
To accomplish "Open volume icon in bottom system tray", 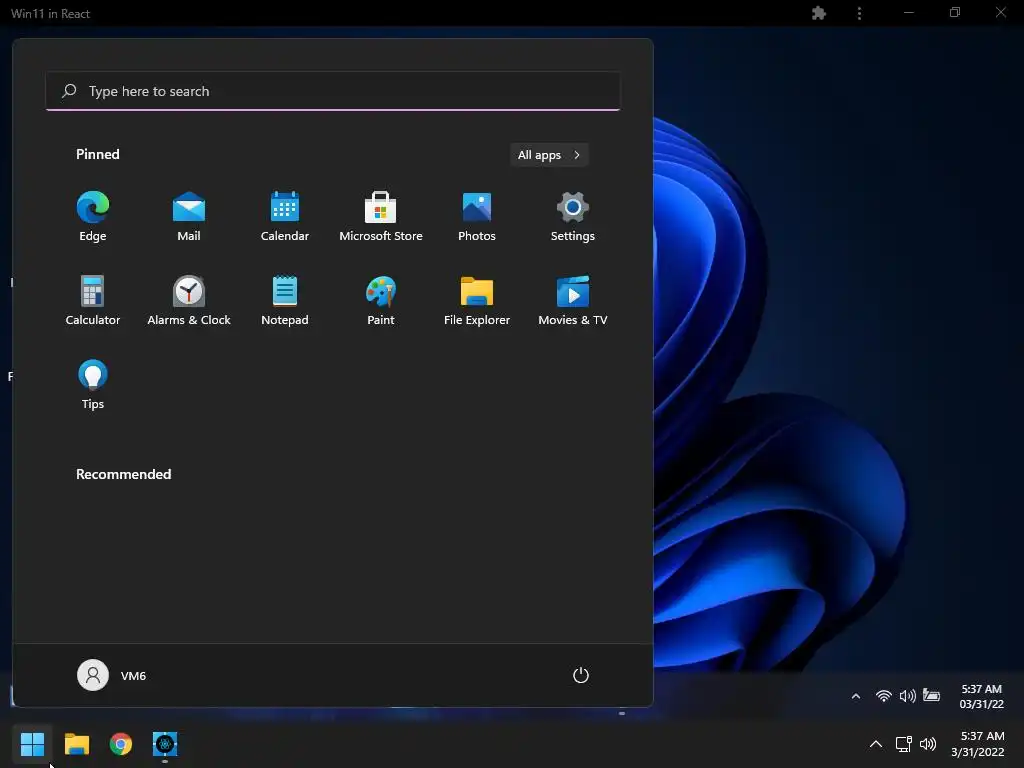I will [927, 744].
